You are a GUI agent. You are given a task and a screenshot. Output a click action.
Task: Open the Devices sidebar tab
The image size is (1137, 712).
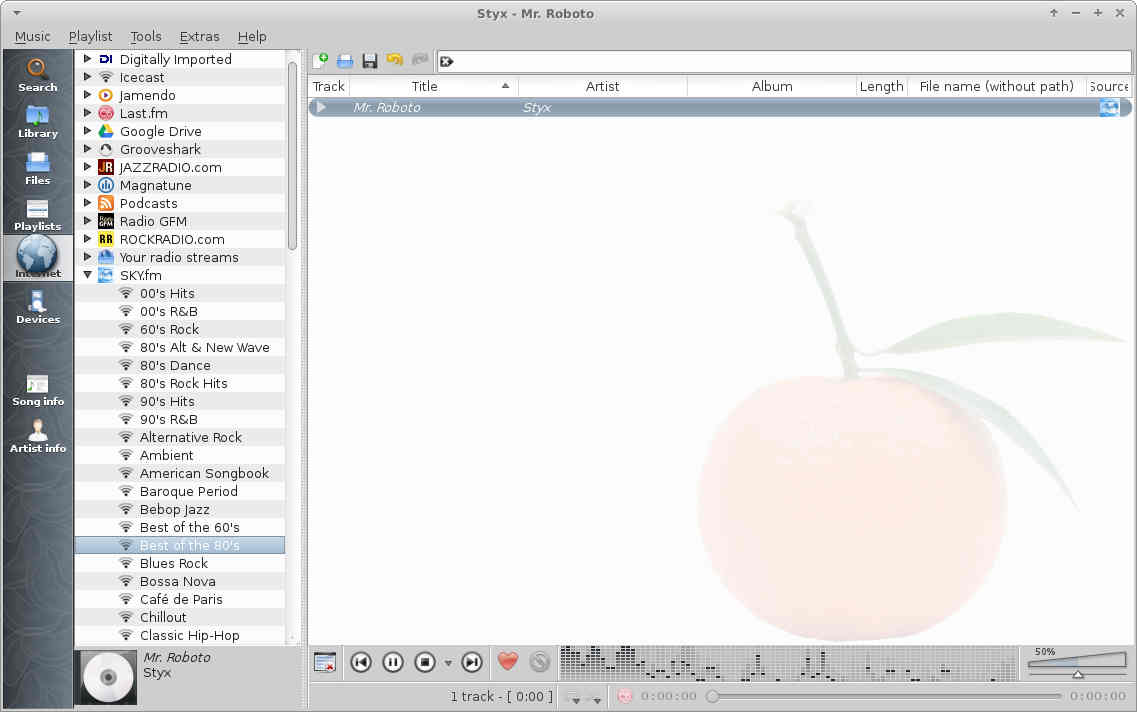37,307
